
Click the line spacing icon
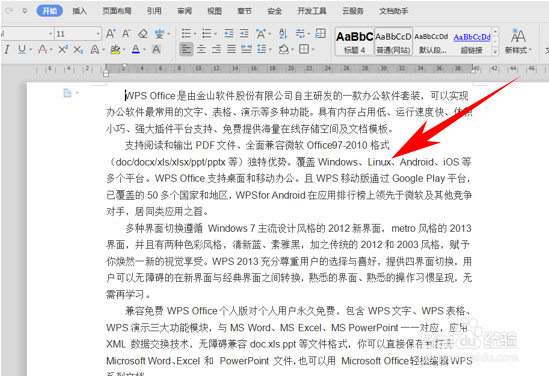click(x=262, y=49)
